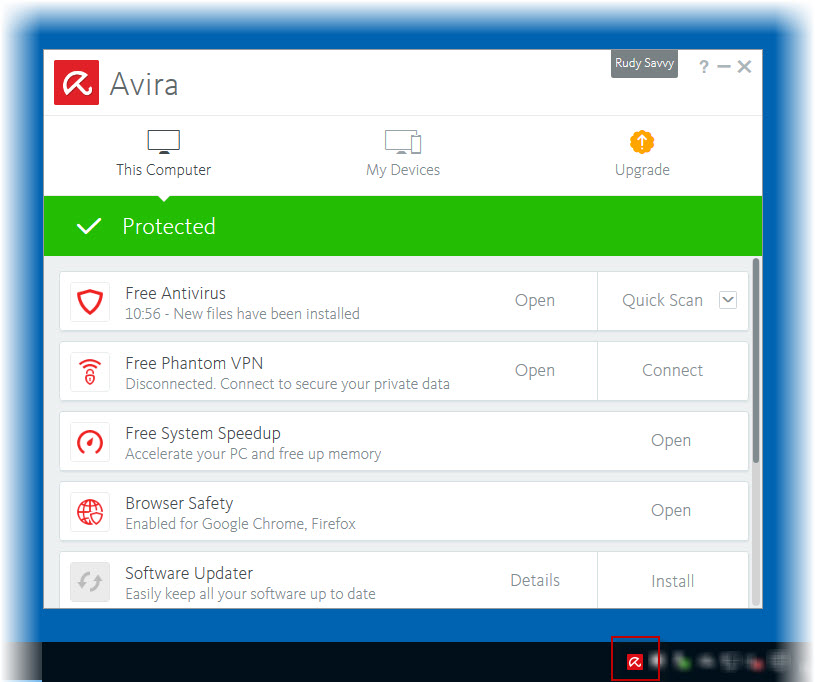The width and height of the screenshot is (815, 682).
Task: Open Free System Speedup
Action: click(x=671, y=441)
